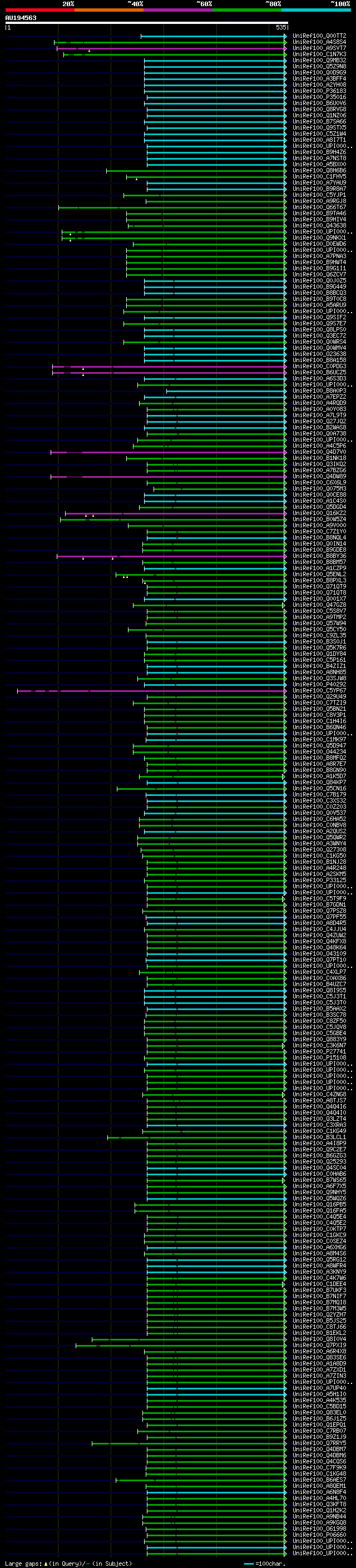The width and height of the screenshot is (356, 1568).
Task: Click the green alignment bar of UniRef100_Q66T67
Action: (x=172, y=207)
